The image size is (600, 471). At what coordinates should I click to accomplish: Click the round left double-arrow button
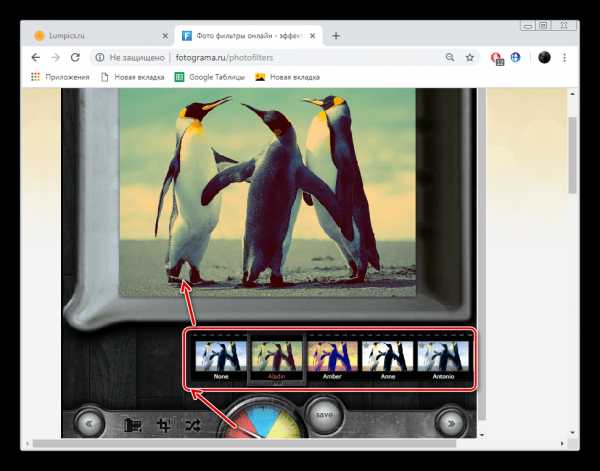click(x=90, y=423)
